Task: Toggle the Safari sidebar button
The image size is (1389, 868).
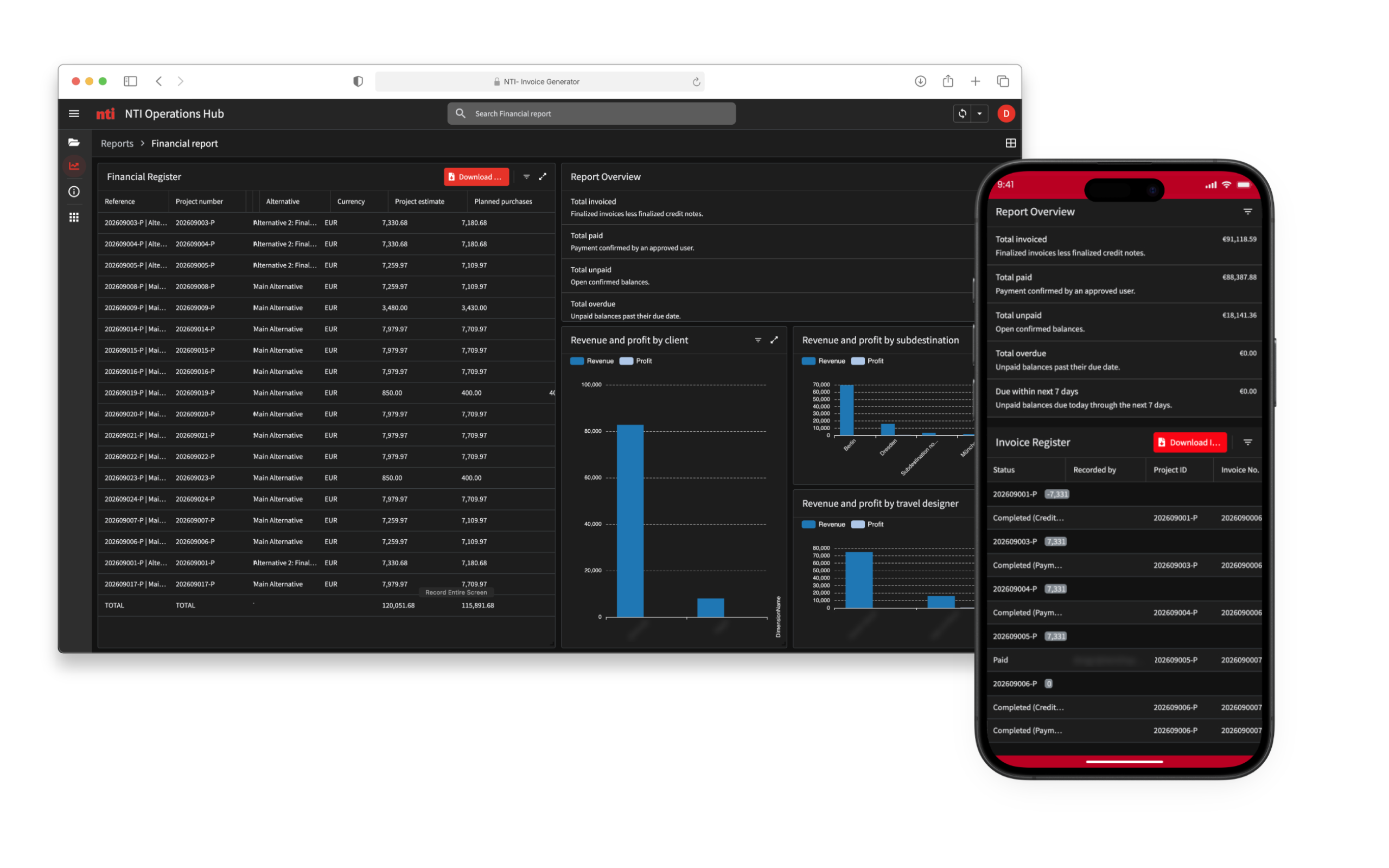Action: point(130,81)
